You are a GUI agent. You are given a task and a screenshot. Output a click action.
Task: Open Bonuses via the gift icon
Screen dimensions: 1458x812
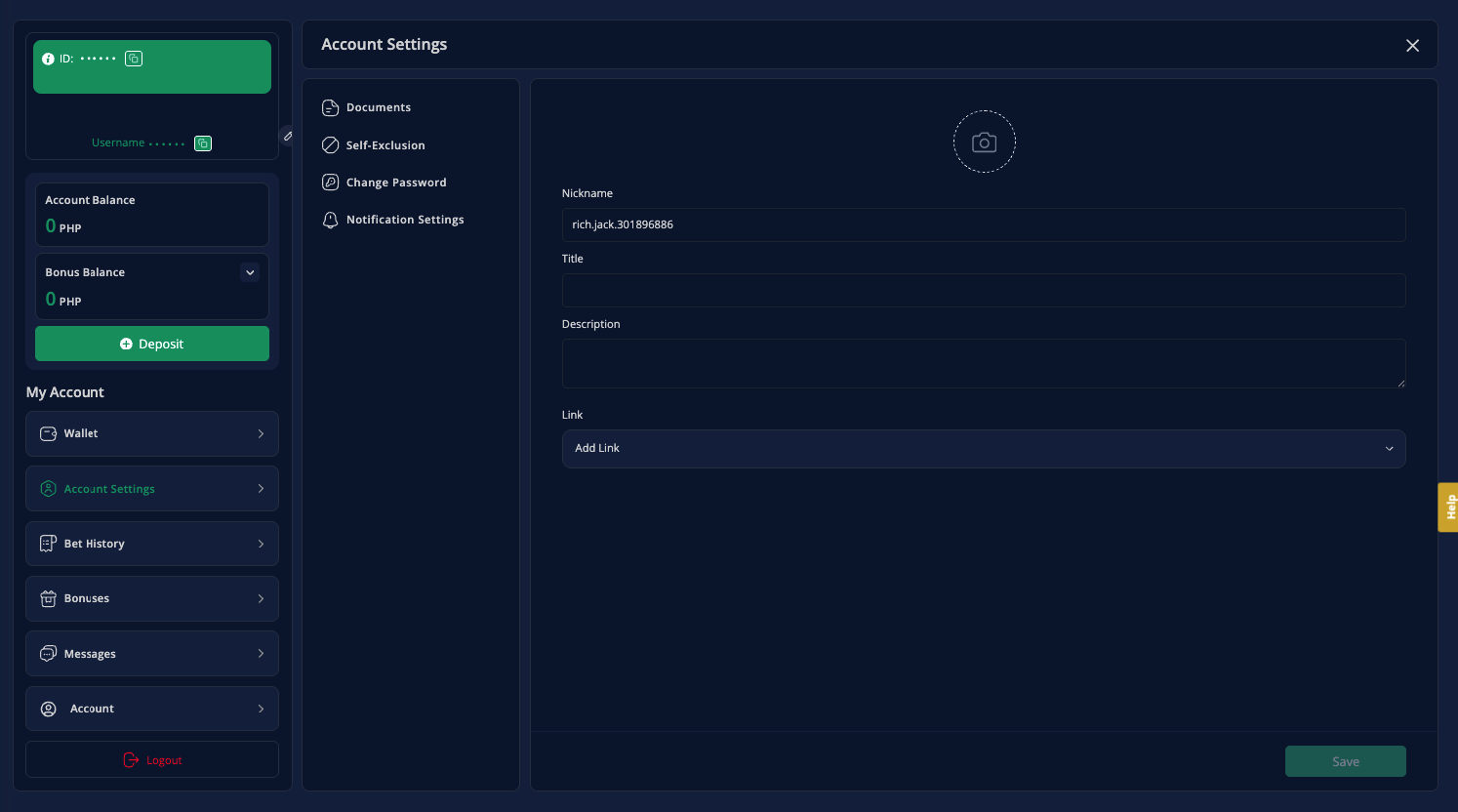tap(48, 598)
